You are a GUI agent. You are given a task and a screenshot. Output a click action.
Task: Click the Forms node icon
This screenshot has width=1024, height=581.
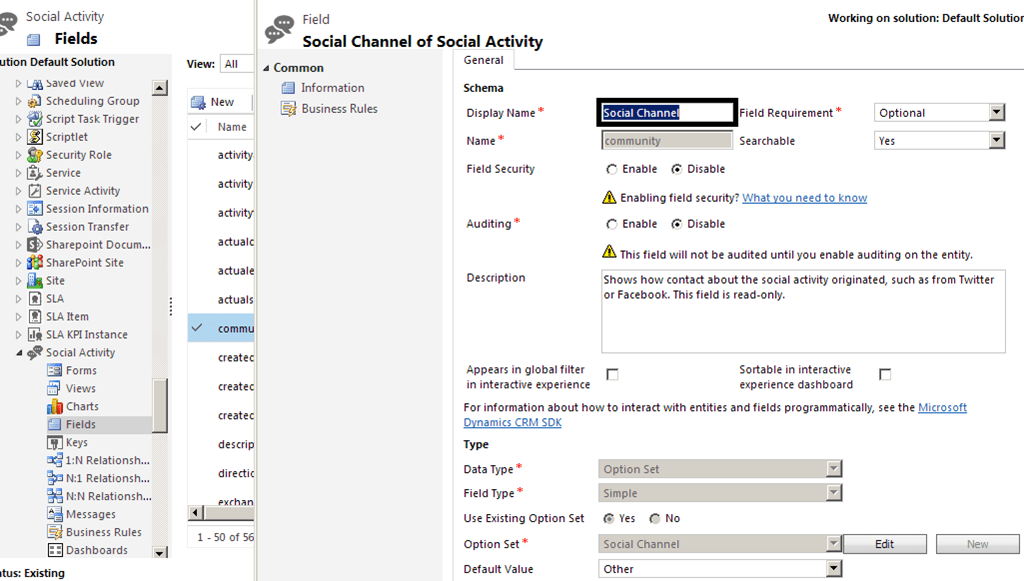pos(55,370)
